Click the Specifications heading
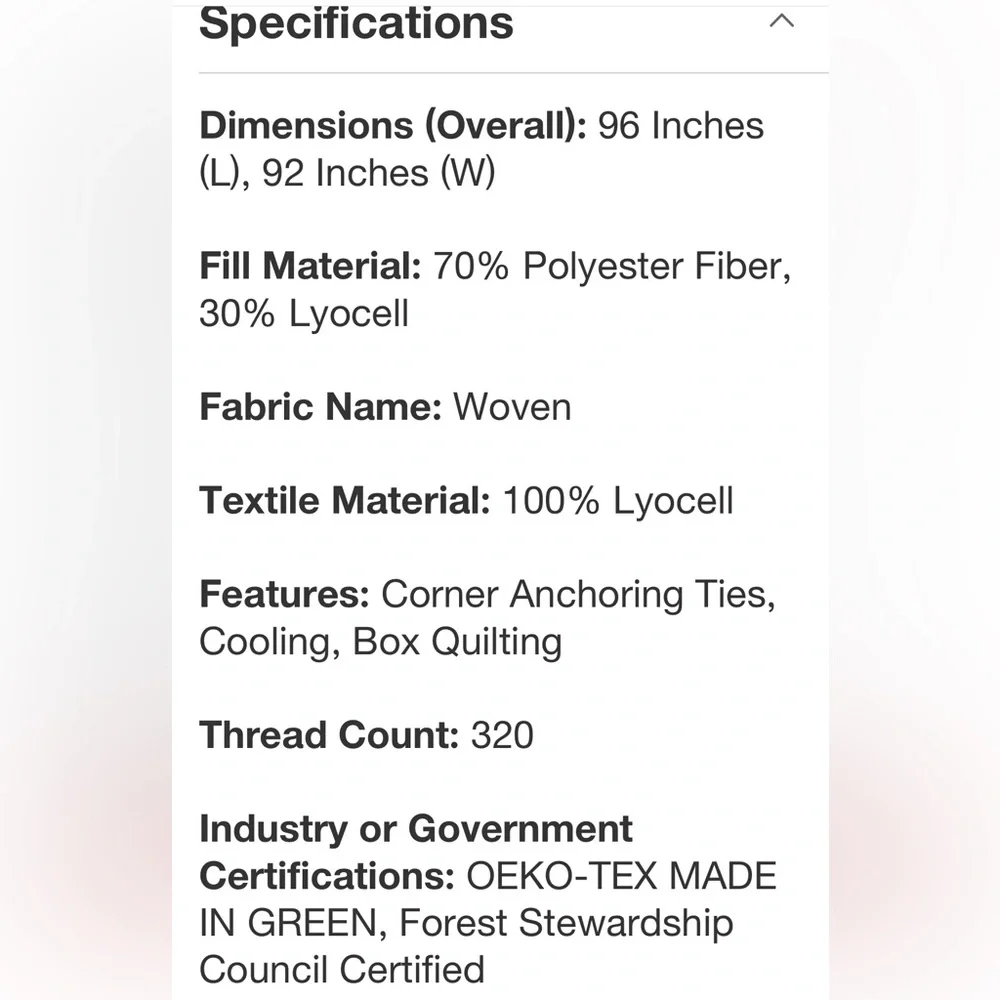Viewport: 1000px width, 1000px height. click(x=356, y=23)
